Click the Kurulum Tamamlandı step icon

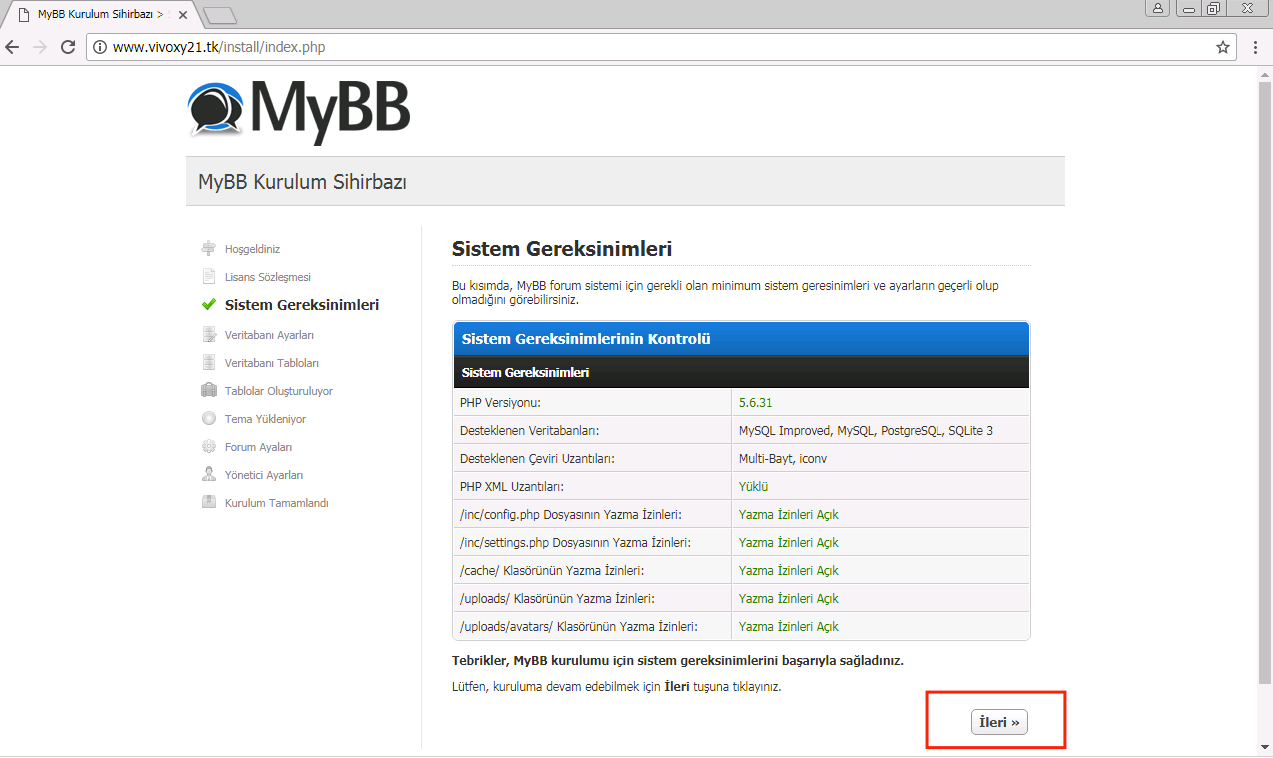(209, 503)
